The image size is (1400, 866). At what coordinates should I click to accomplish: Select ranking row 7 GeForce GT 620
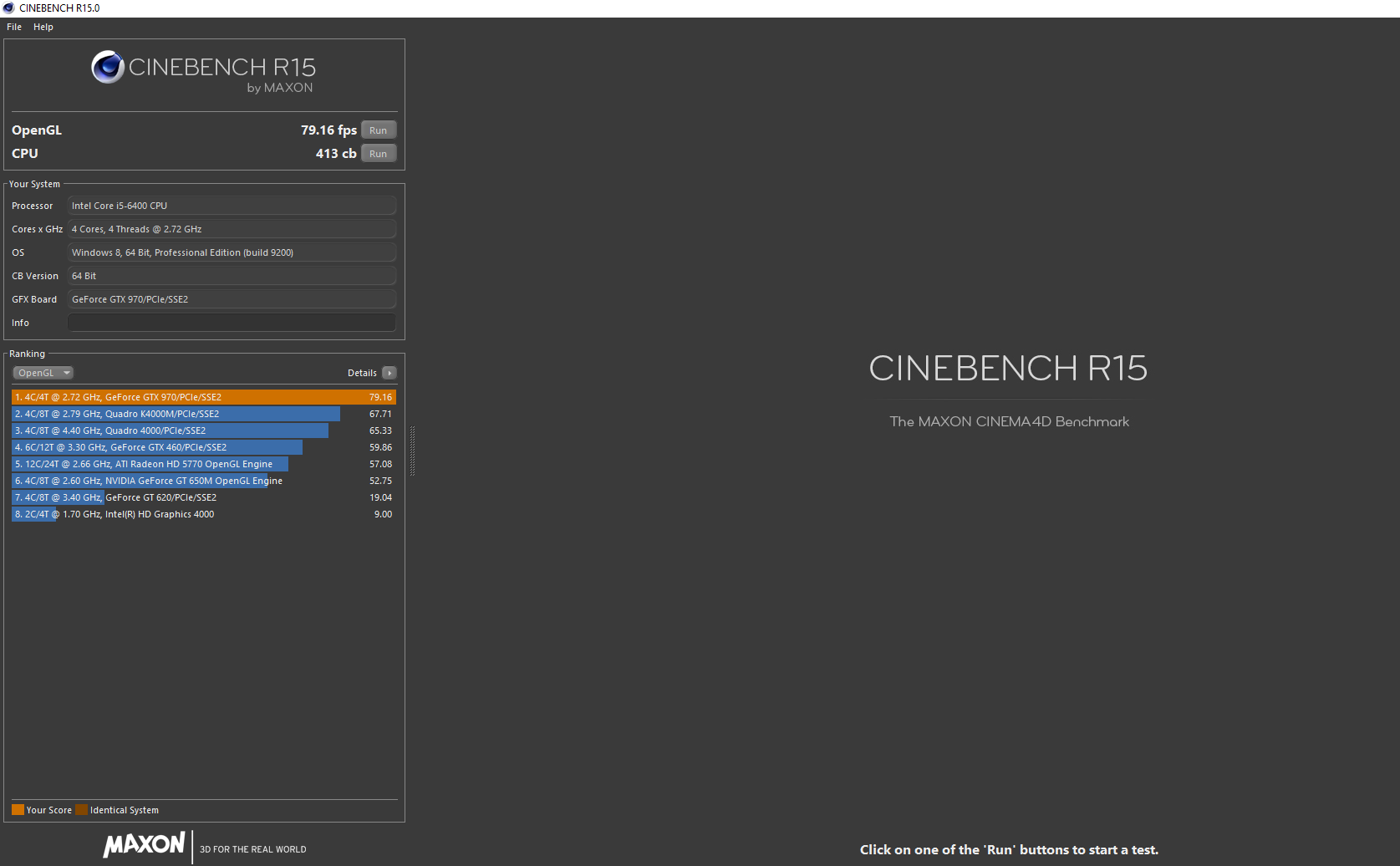204,497
